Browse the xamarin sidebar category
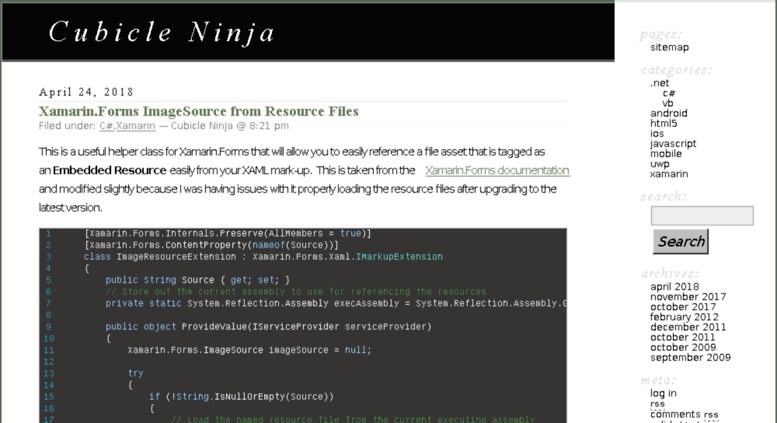 coord(669,174)
